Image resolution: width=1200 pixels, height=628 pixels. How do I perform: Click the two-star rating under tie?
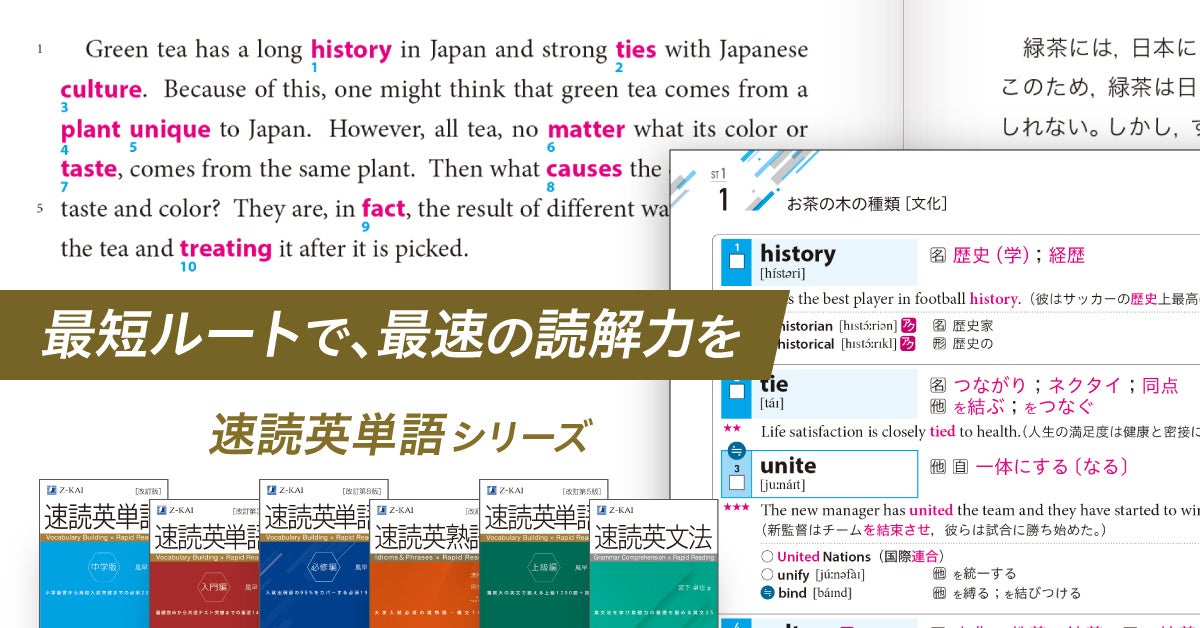(x=731, y=427)
